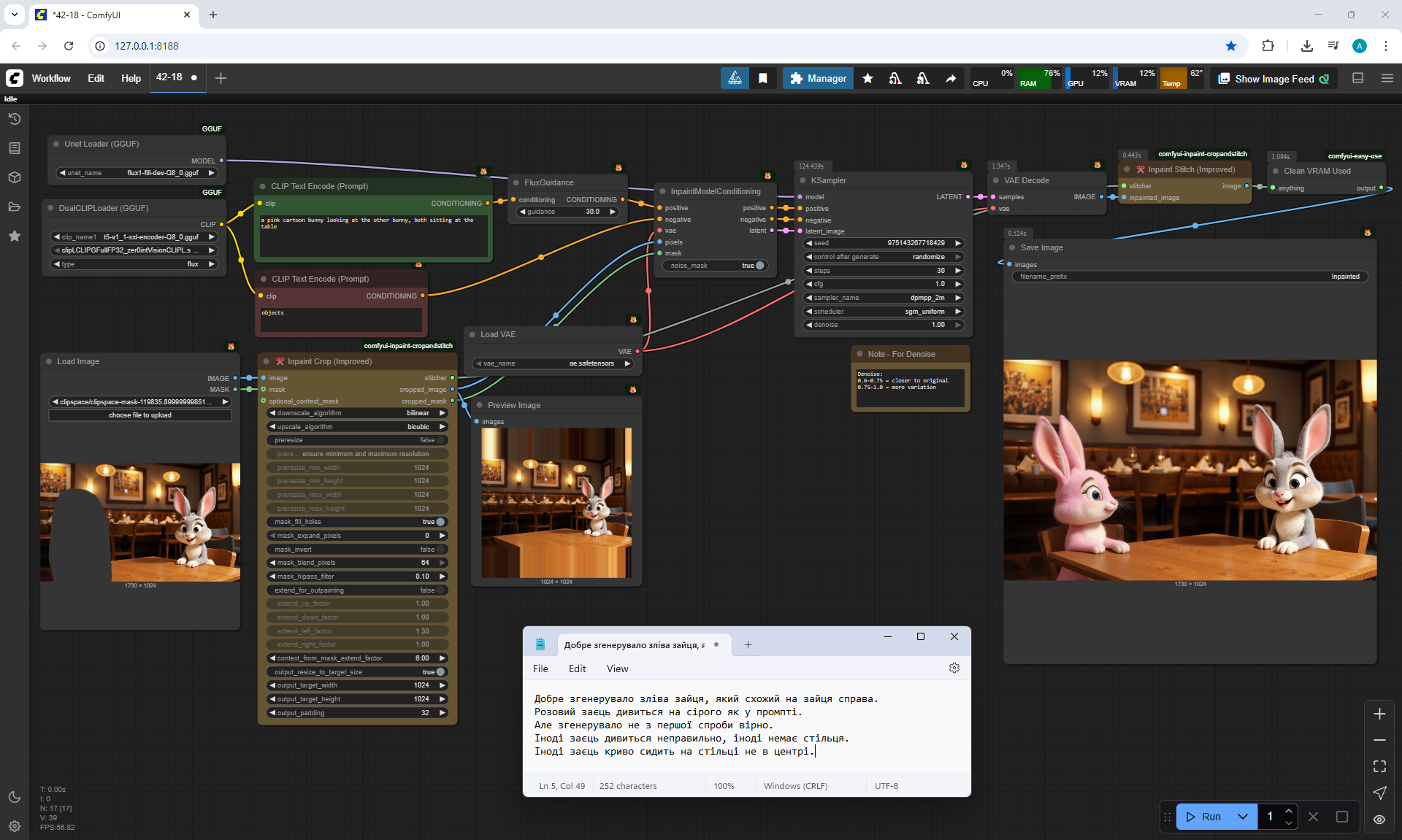The height and width of the screenshot is (840, 1402).
Task: Expand the Run button options arrow
Action: [x=1243, y=817]
